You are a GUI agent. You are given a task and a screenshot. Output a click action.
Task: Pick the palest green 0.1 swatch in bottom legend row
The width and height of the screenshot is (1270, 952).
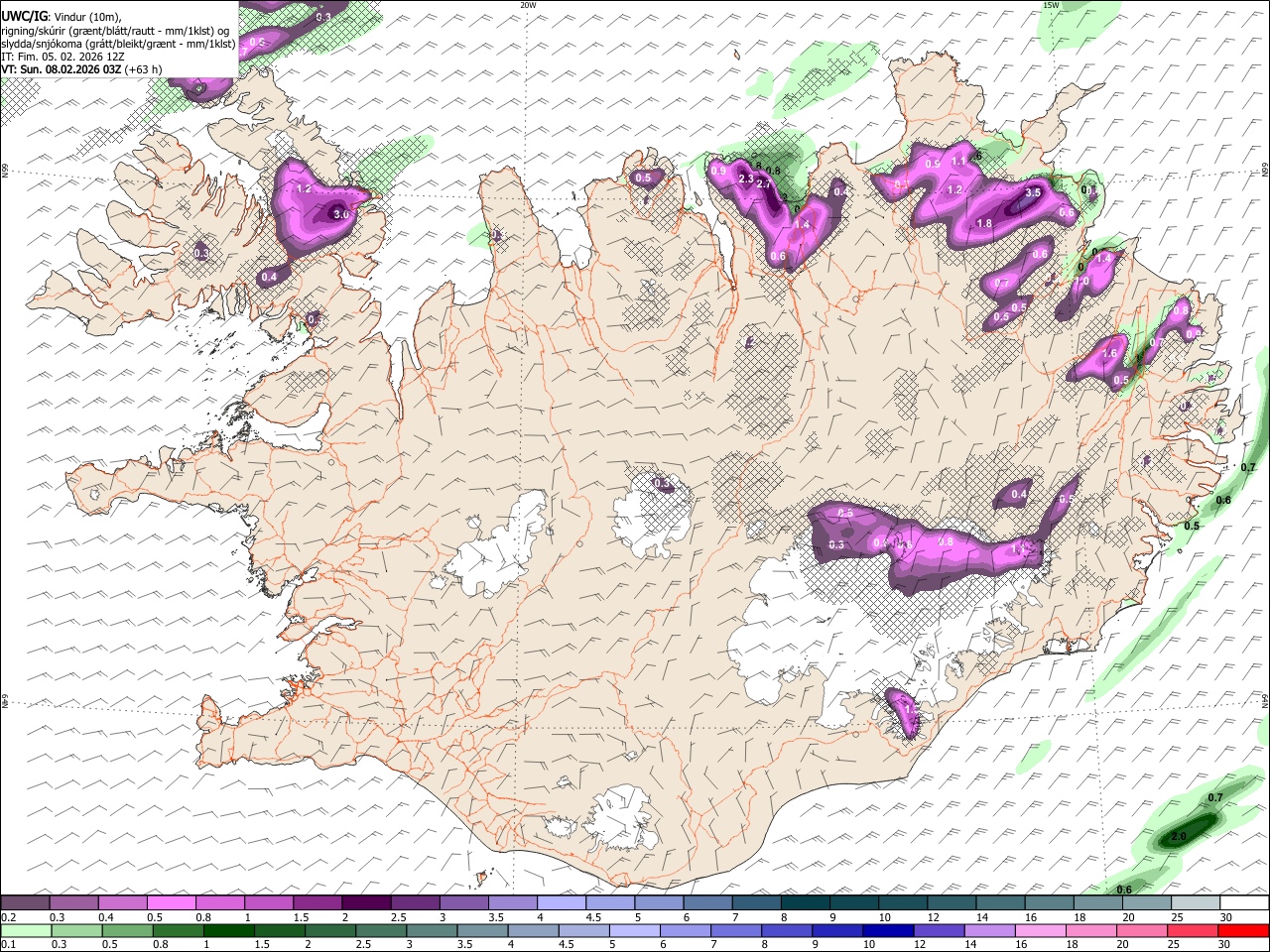coord(25,930)
